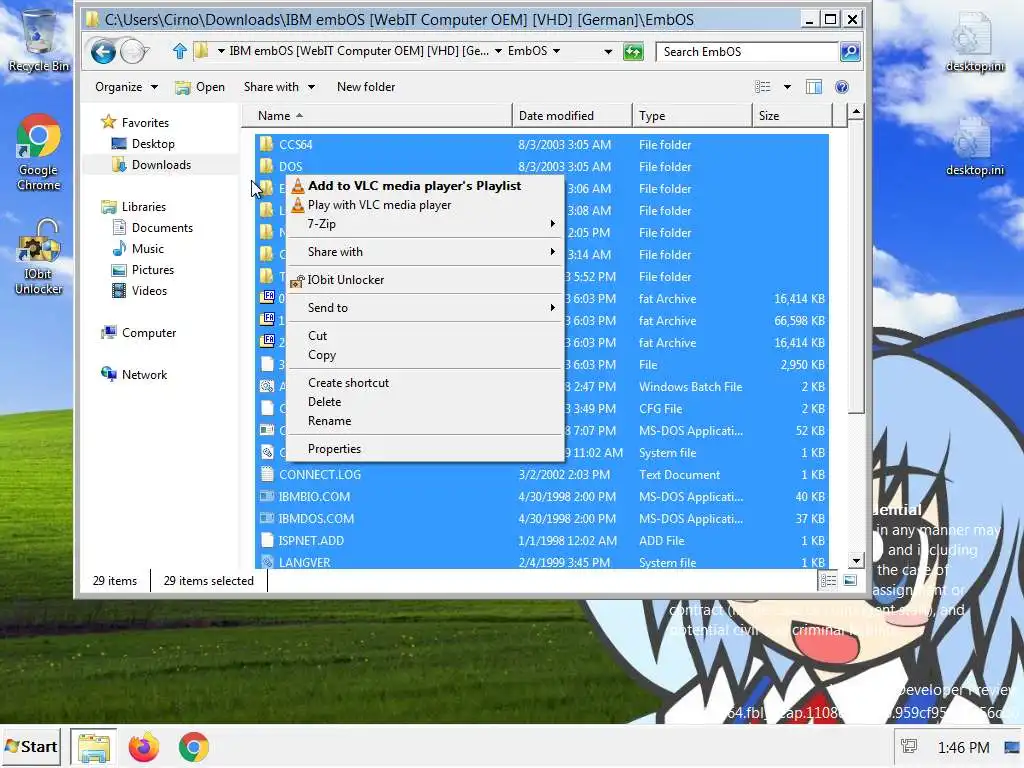The height and width of the screenshot is (768, 1024).
Task: Choose Add to VLC media player's Playlist
Action: 425,185
